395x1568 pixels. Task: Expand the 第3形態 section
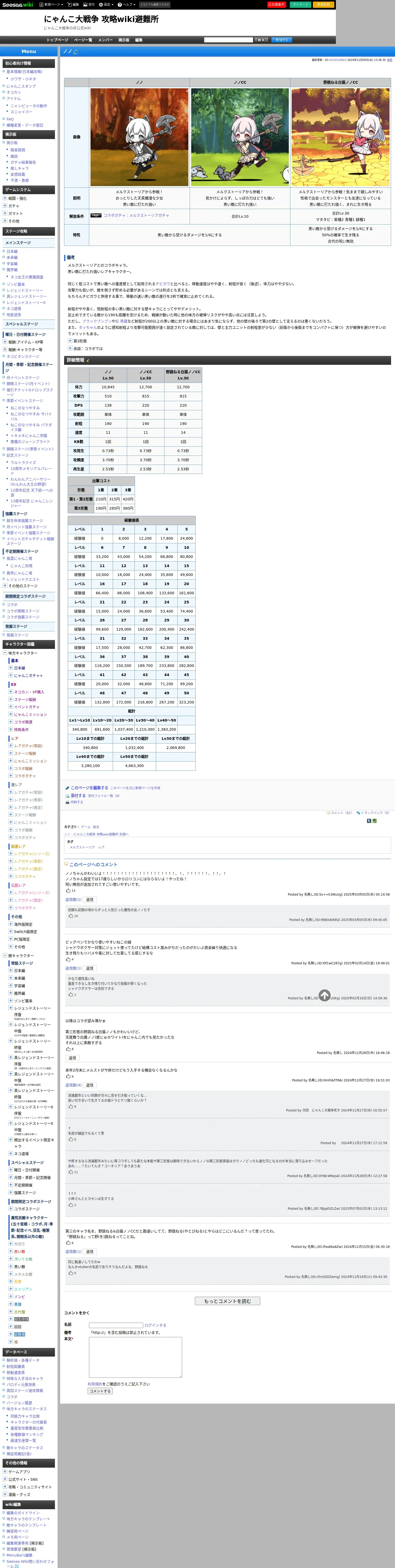tap(70, 341)
